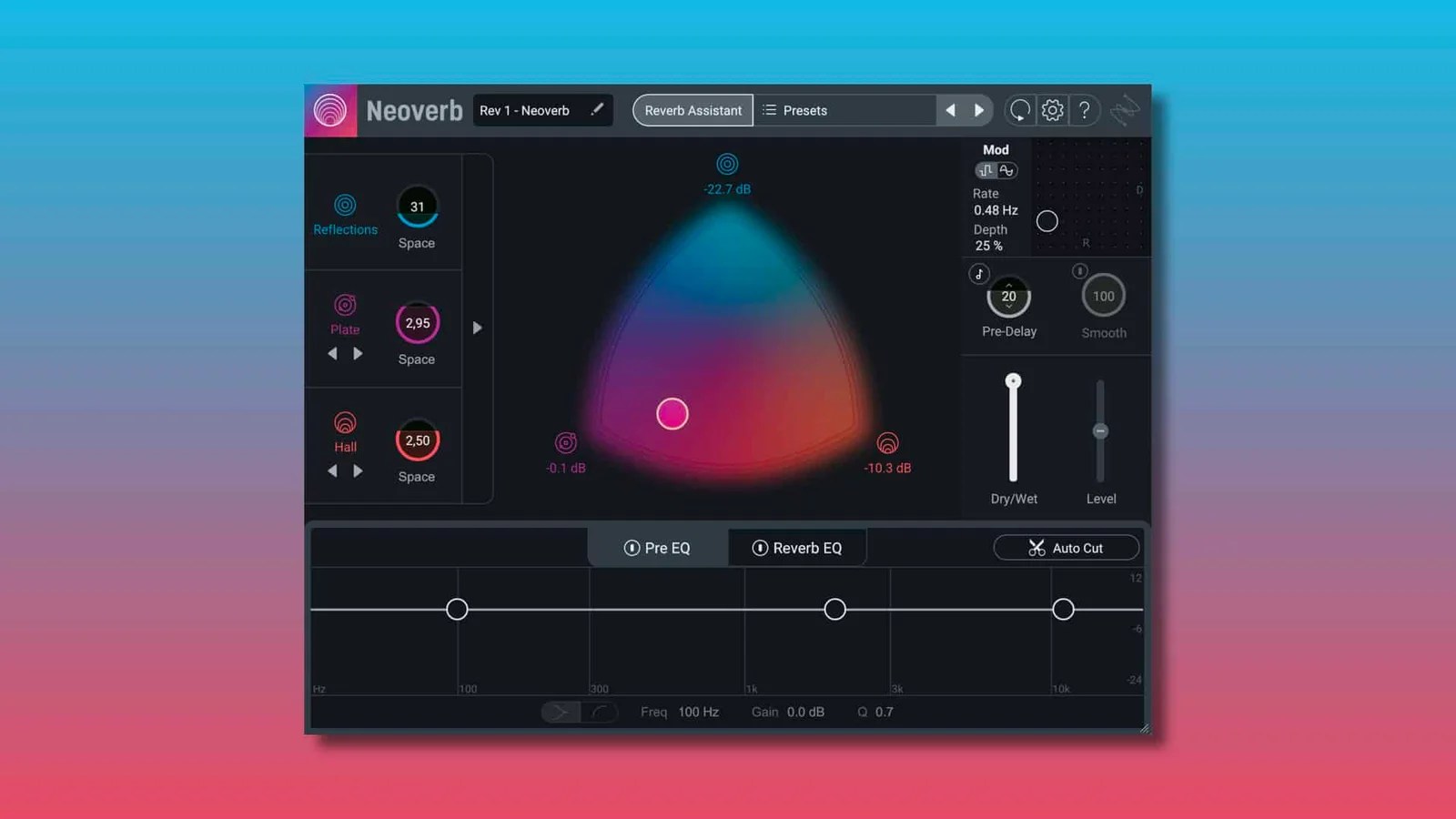Click the Neoverb spiral logo icon
Viewport: 1456px width, 819px height.
tap(330, 111)
